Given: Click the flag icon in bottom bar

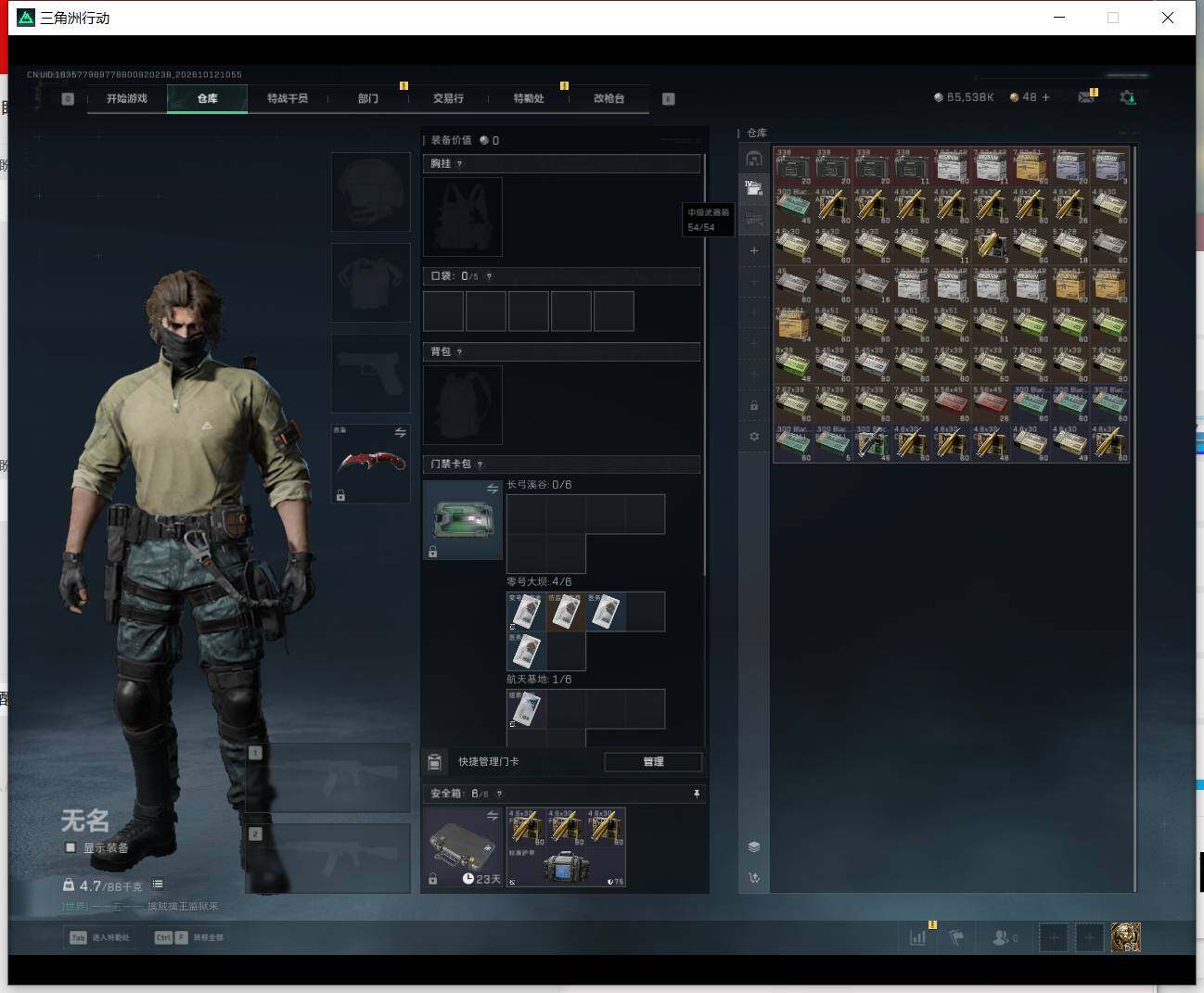Looking at the screenshot, I should tap(956, 937).
